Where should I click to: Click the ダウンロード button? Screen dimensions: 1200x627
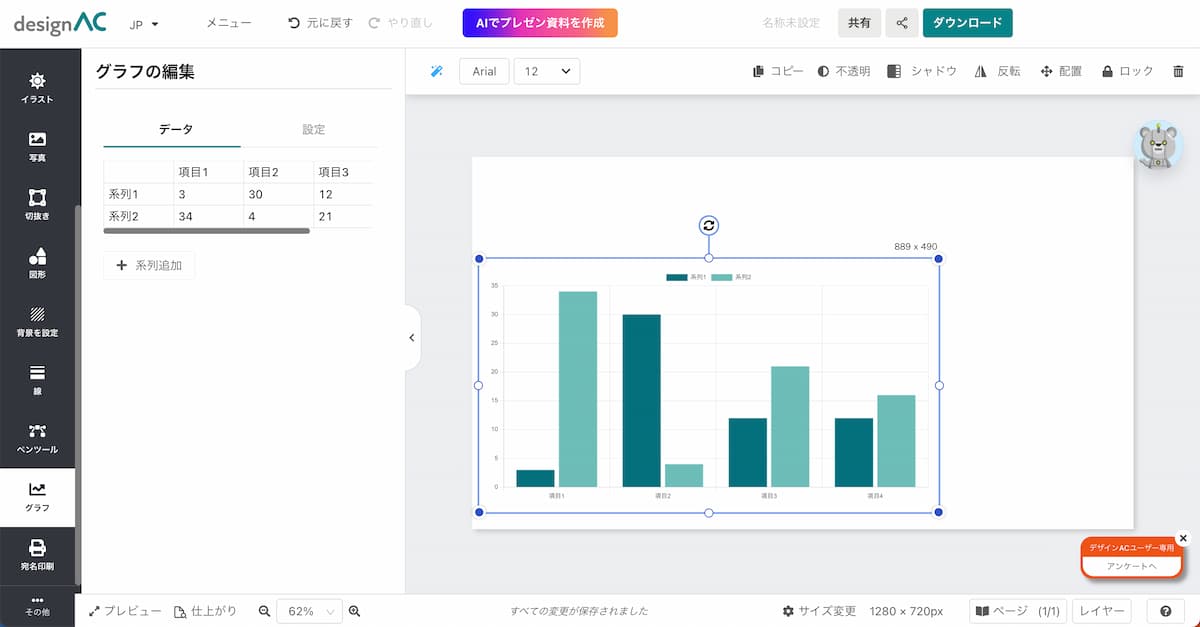967,23
